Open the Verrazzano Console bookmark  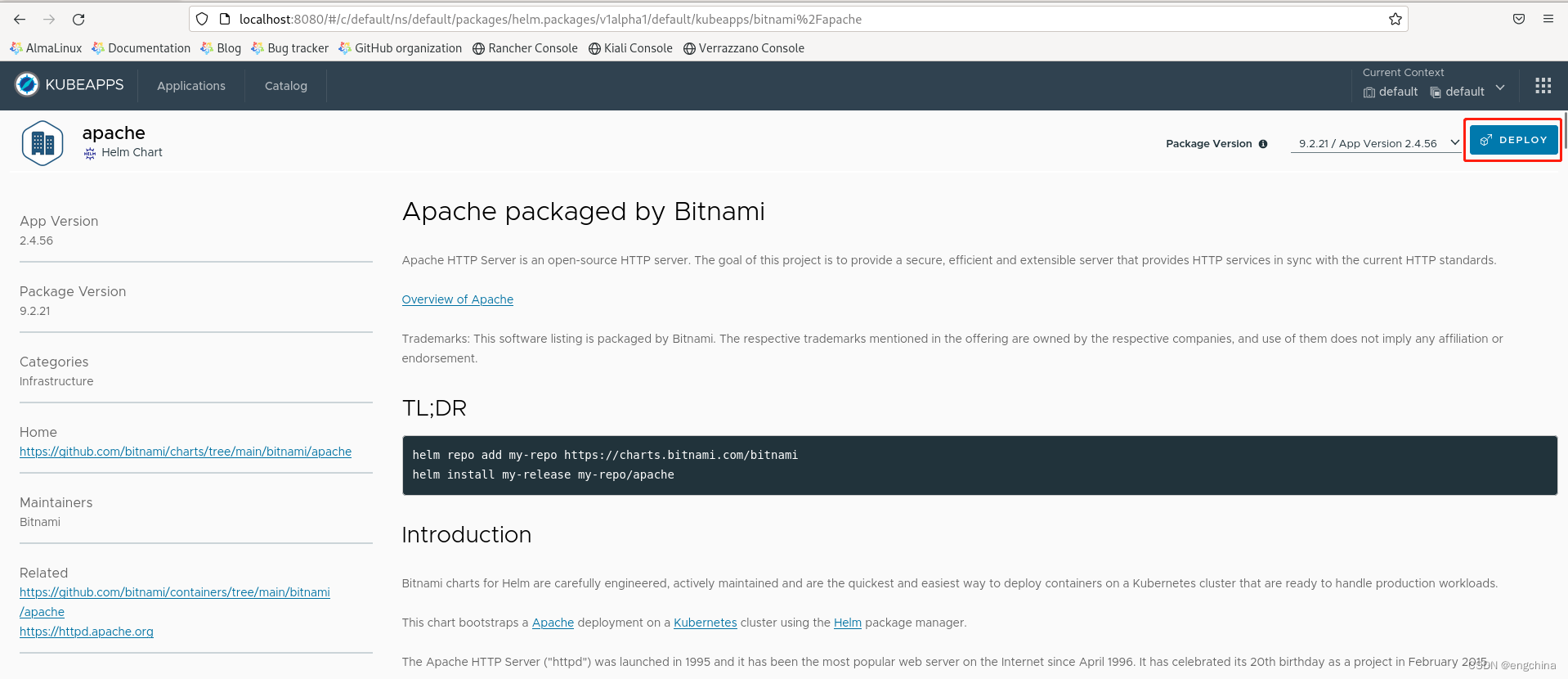coord(744,48)
